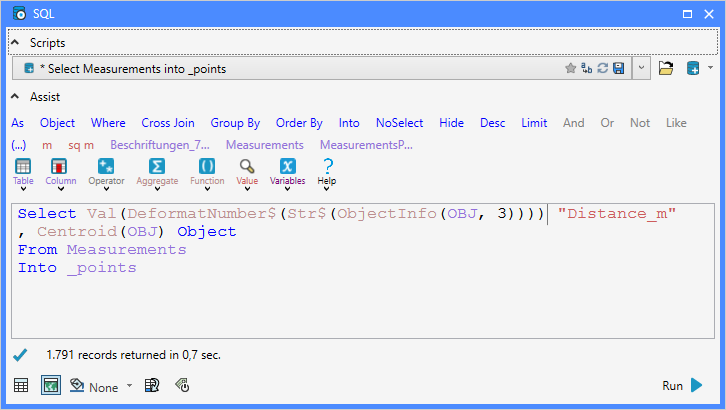Click the rename script icon

tap(587, 68)
